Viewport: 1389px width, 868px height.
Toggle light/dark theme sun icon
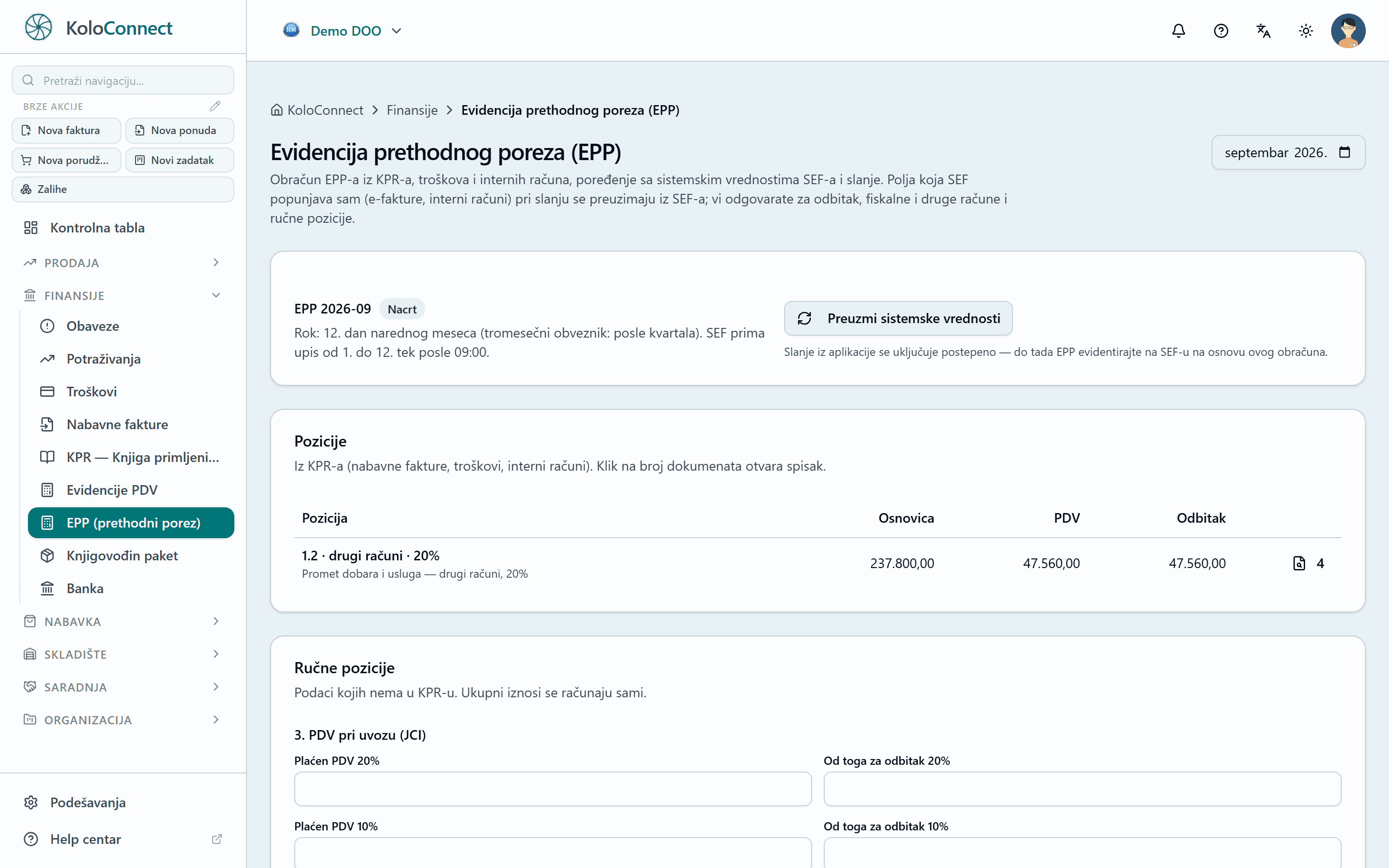click(x=1306, y=31)
